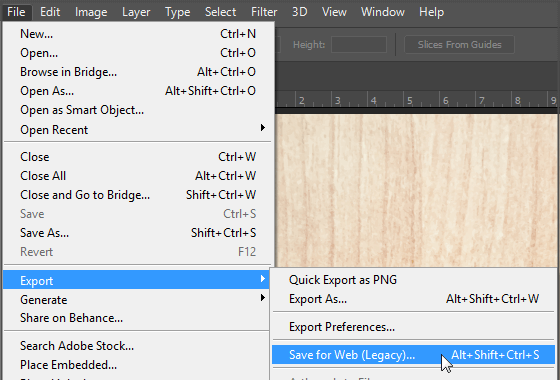560x380 pixels.
Task: Choose Export As... in submenu
Action: [414, 299]
